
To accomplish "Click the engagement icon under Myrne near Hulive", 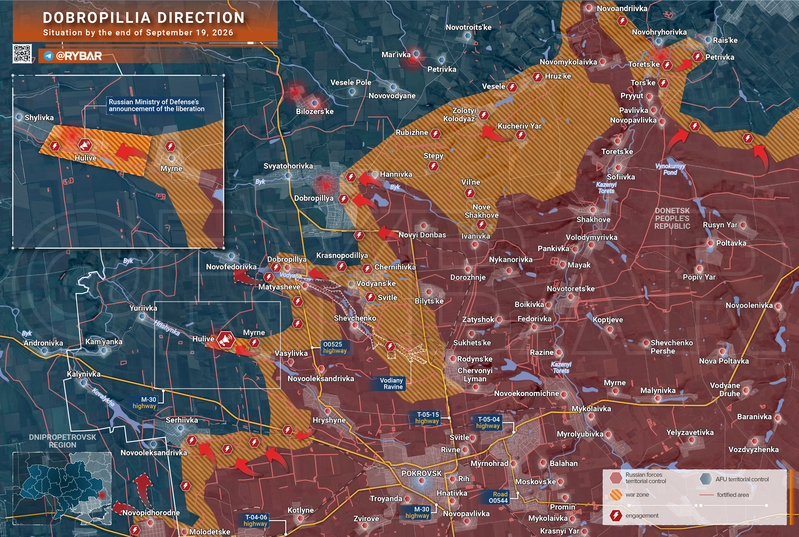I will [x=254, y=343].
